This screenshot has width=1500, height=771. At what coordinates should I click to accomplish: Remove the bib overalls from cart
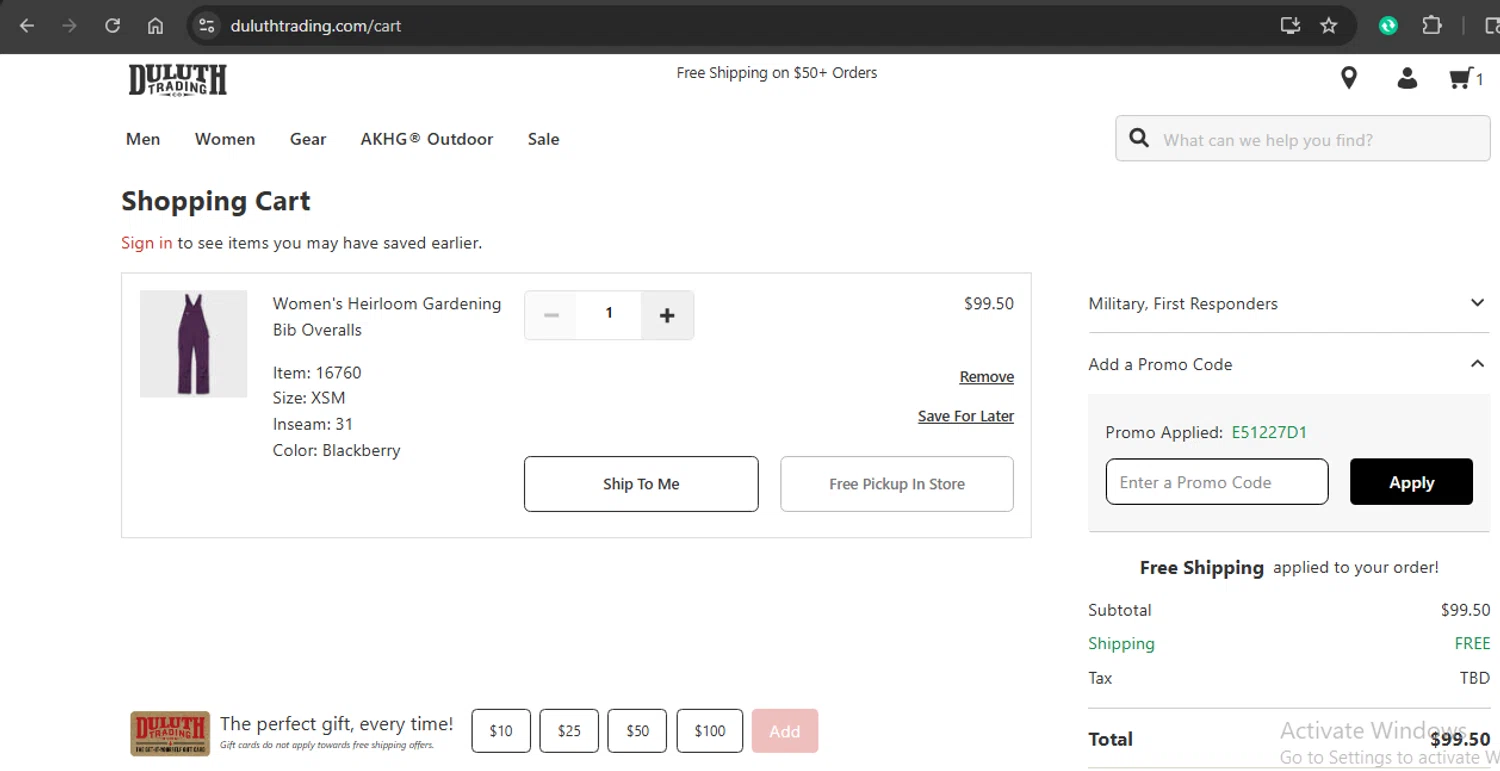[986, 377]
